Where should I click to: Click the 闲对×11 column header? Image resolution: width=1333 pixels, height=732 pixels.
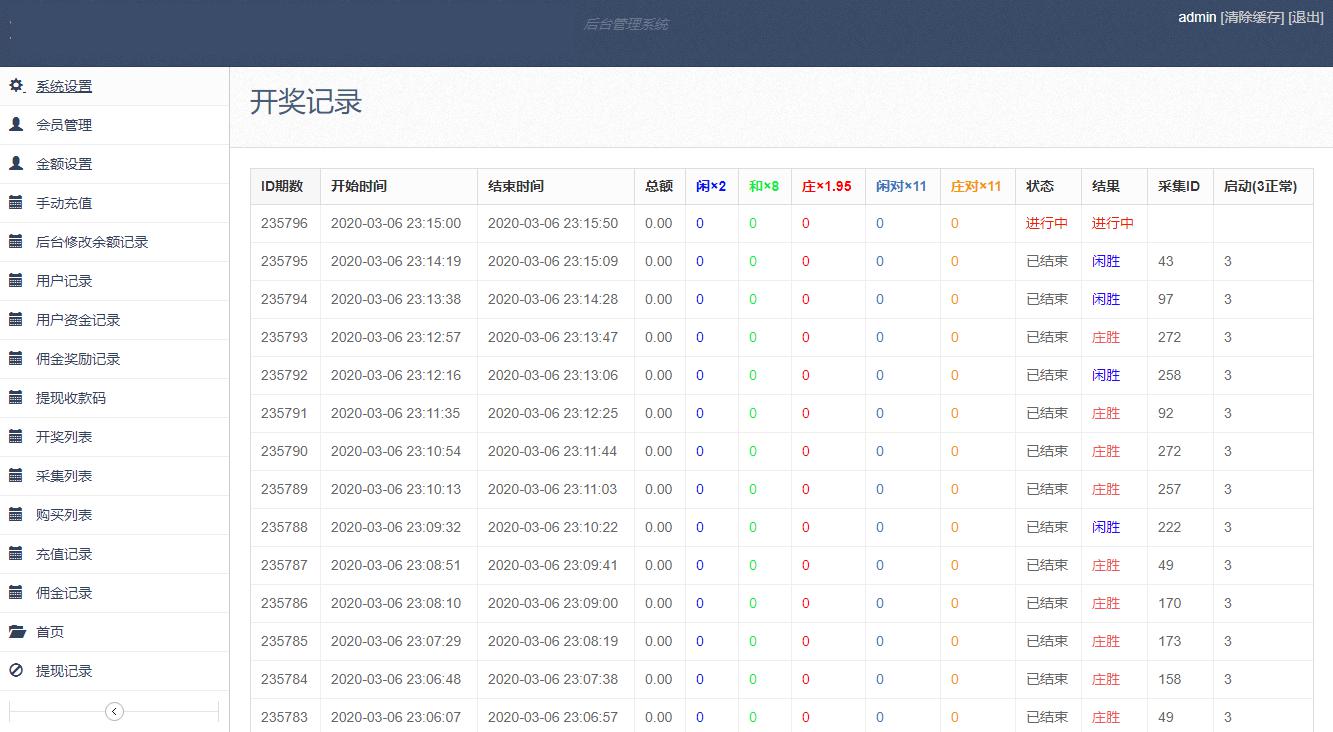[901, 186]
